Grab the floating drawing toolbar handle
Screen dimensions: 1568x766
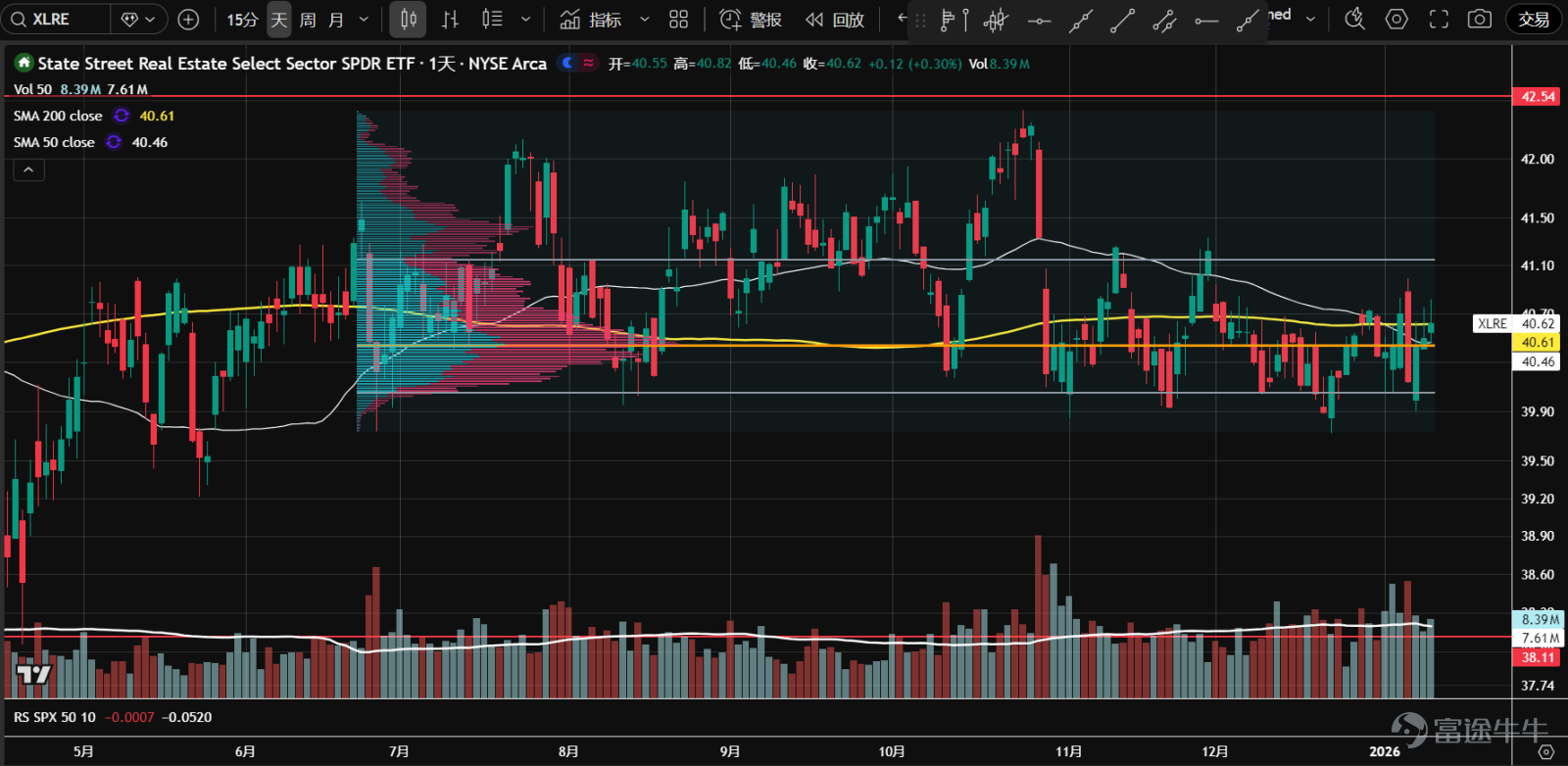tap(920, 21)
